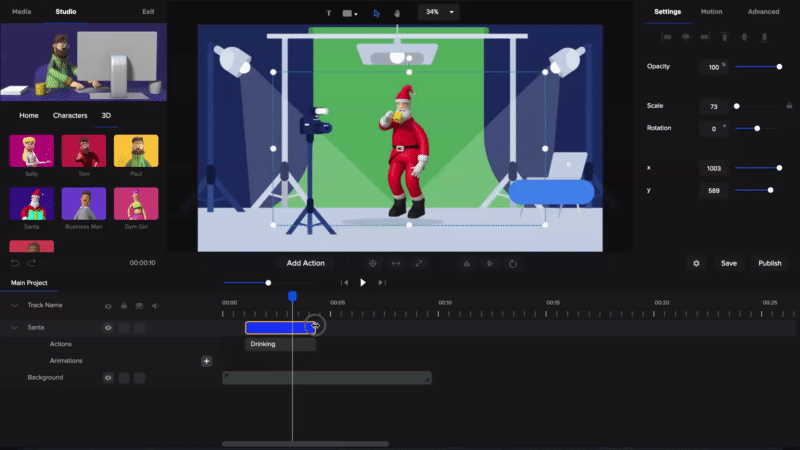Viewport: 800px width, 450px height.
Task: Hide the Santa track
Action: point(108,328)
